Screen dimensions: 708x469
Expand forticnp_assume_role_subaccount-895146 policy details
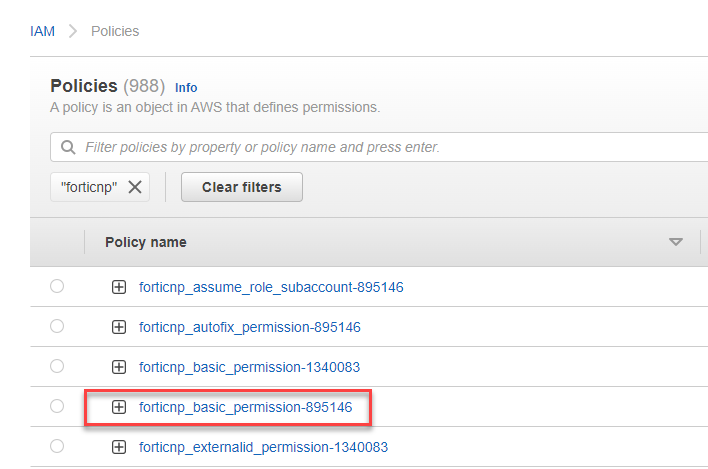pyautogui.click(x=119, y=287)
